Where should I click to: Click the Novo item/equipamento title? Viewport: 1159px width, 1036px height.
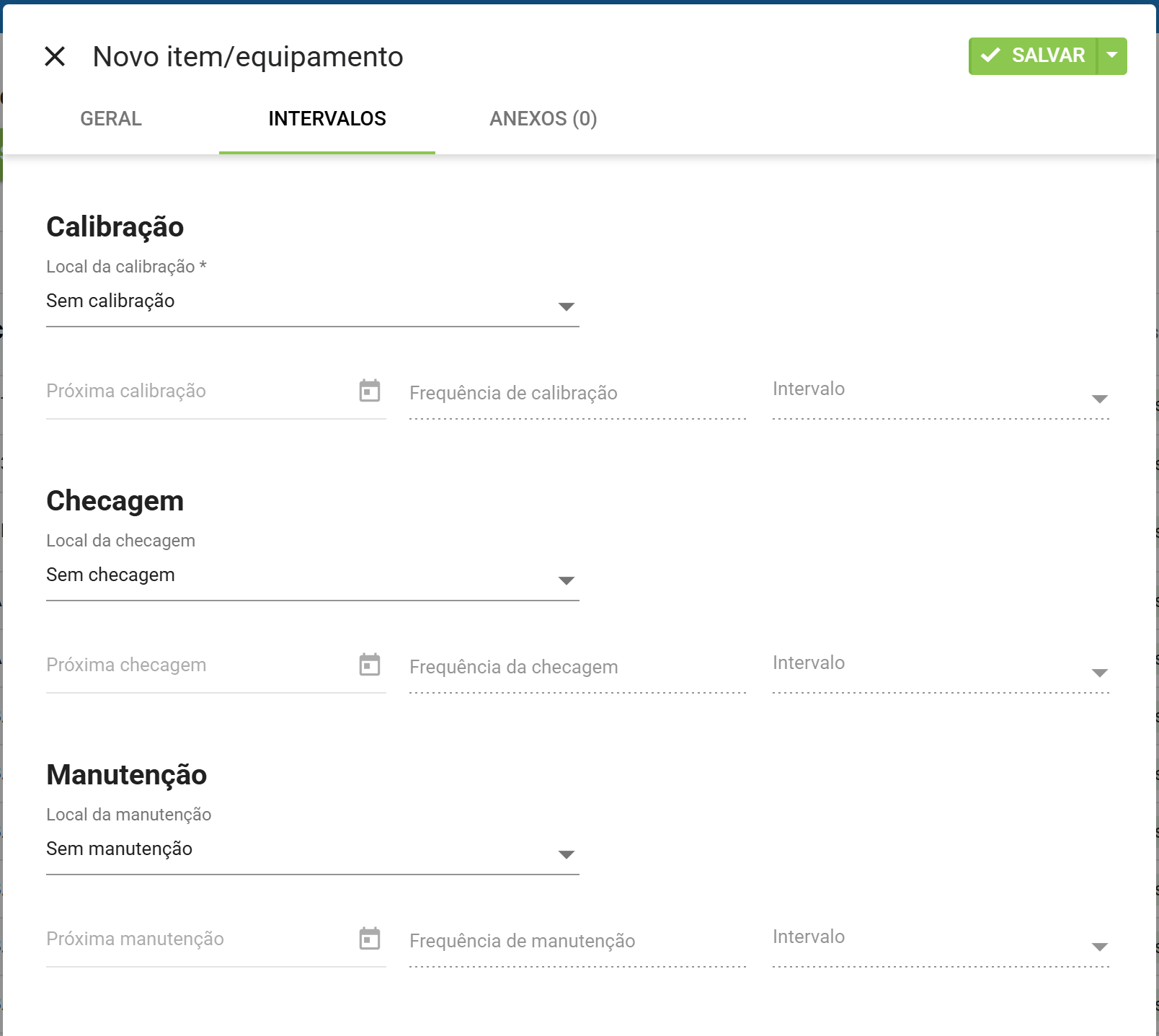(x=248, y=57)
